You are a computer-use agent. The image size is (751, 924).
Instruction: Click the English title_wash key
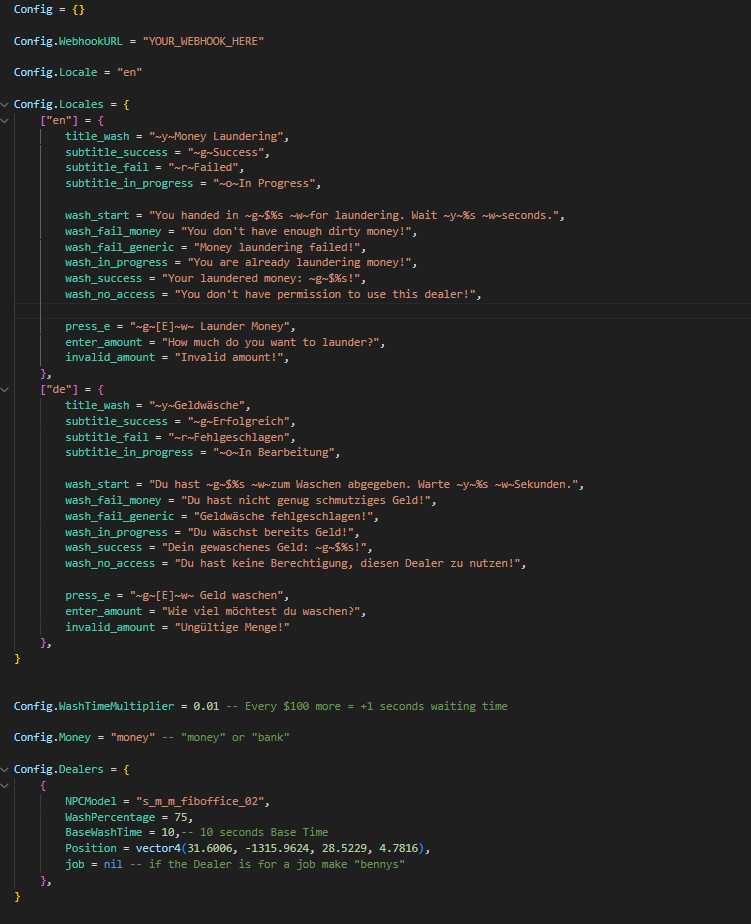[97, 136]
